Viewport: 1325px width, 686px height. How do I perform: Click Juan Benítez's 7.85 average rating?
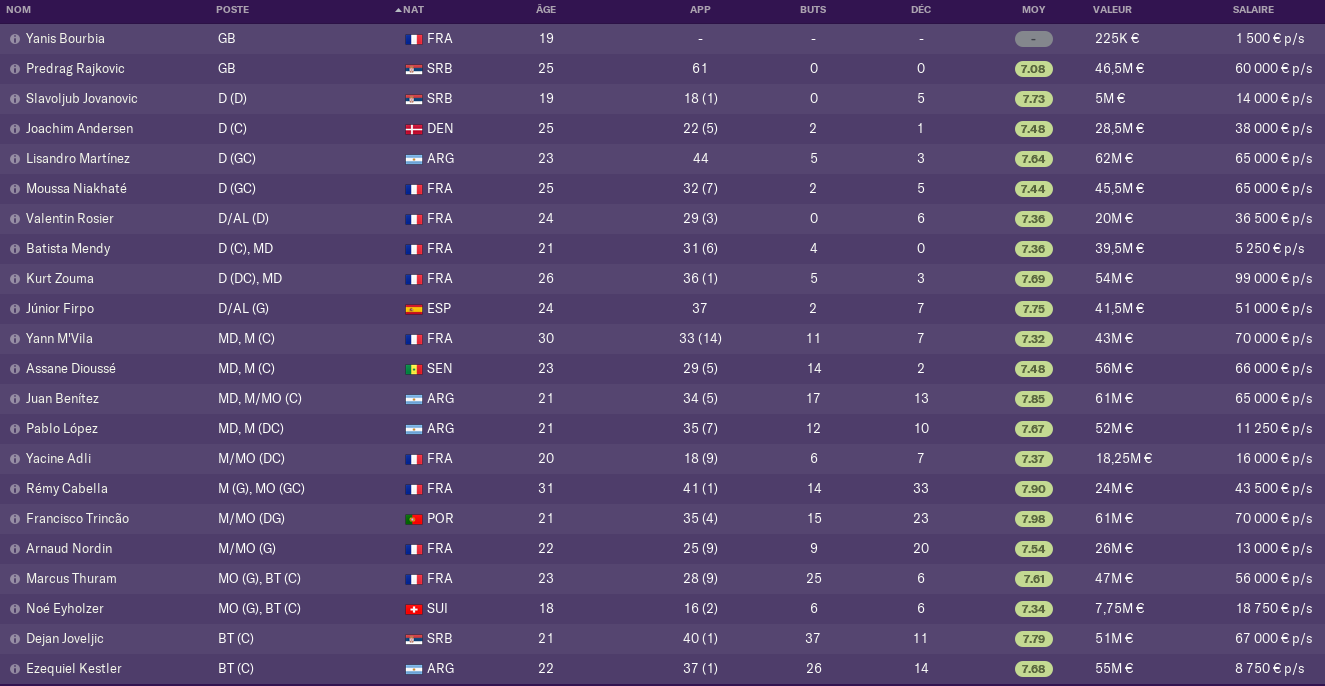click(x=1034, y=399)
